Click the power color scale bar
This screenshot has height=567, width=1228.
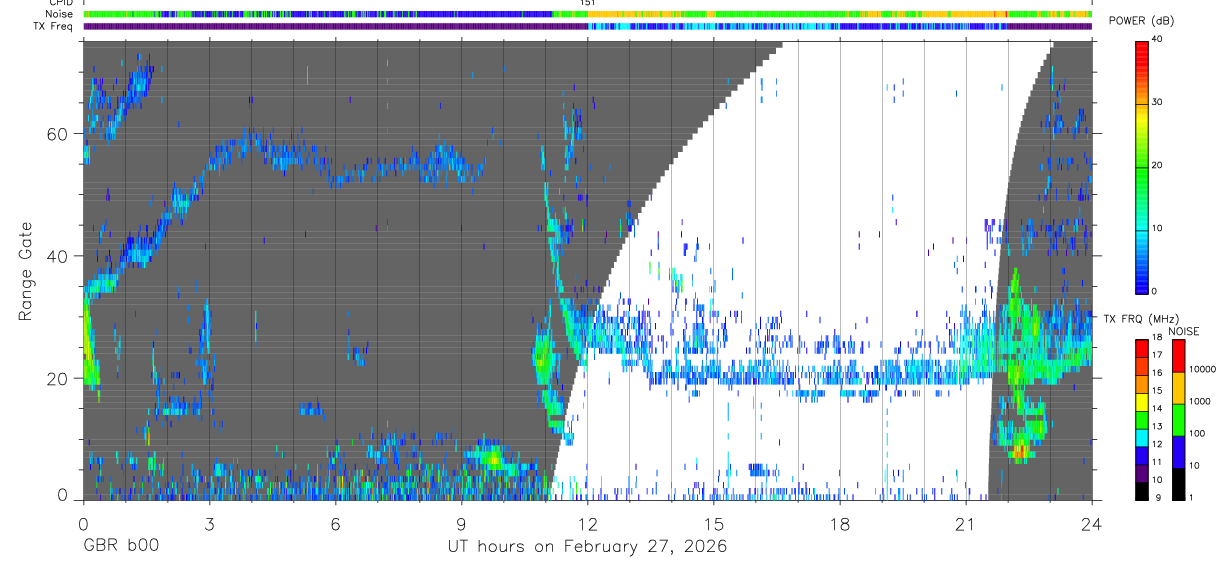click(x=1142, y=166)
